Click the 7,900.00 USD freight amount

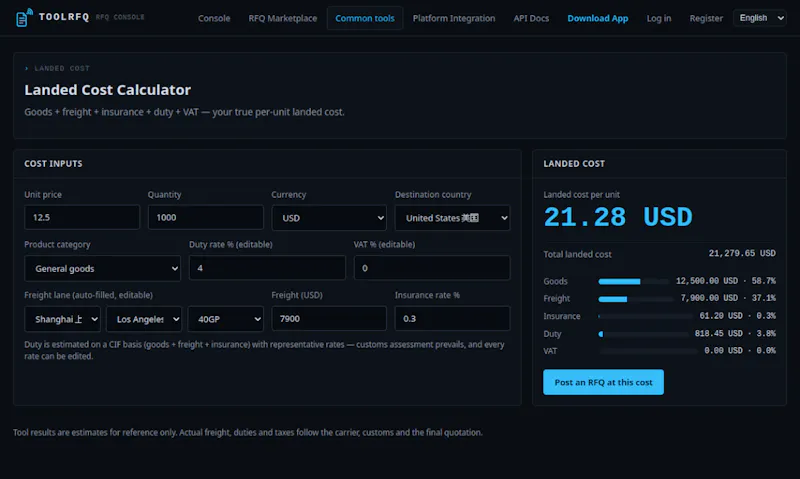709,298
